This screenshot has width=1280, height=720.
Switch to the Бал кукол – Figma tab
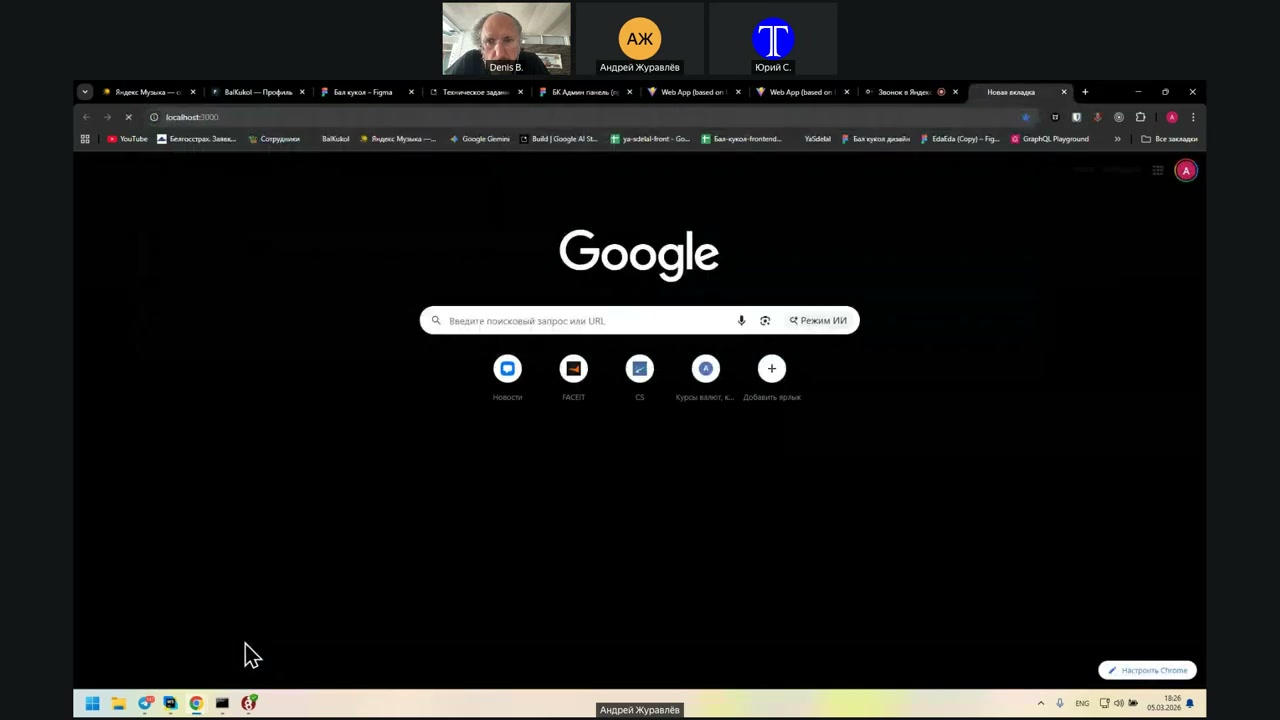(x=362, y=92)
